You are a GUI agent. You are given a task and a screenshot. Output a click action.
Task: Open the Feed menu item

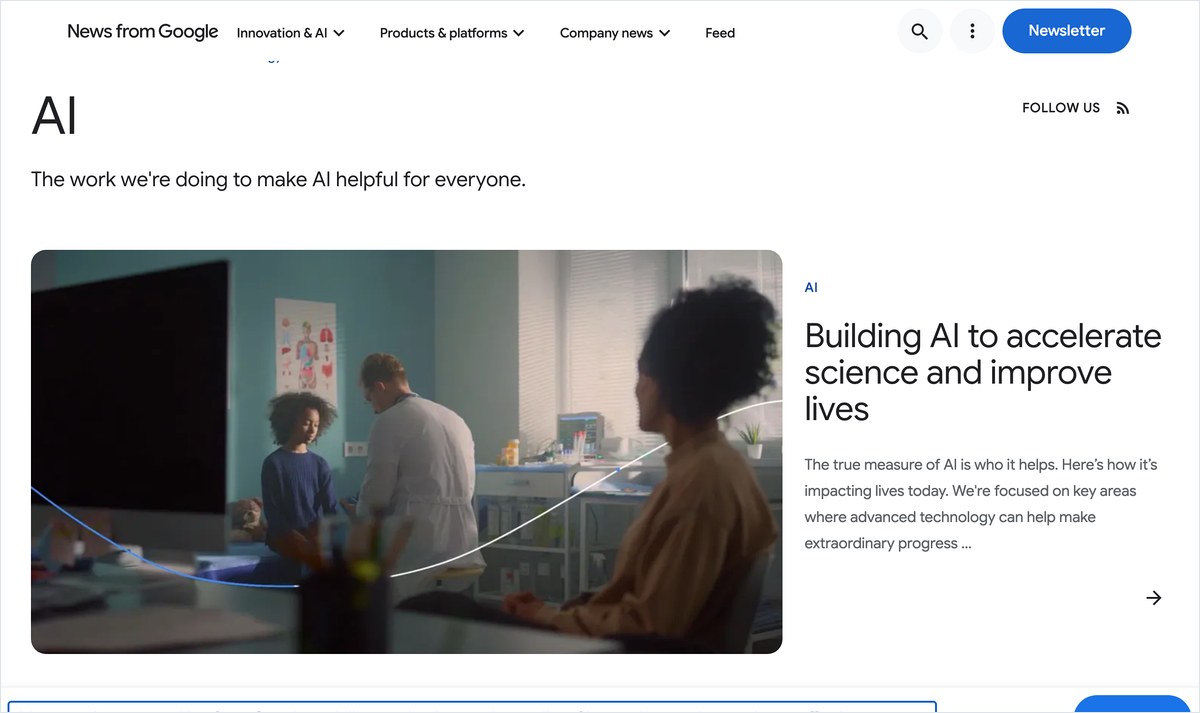tap(720, 33)
